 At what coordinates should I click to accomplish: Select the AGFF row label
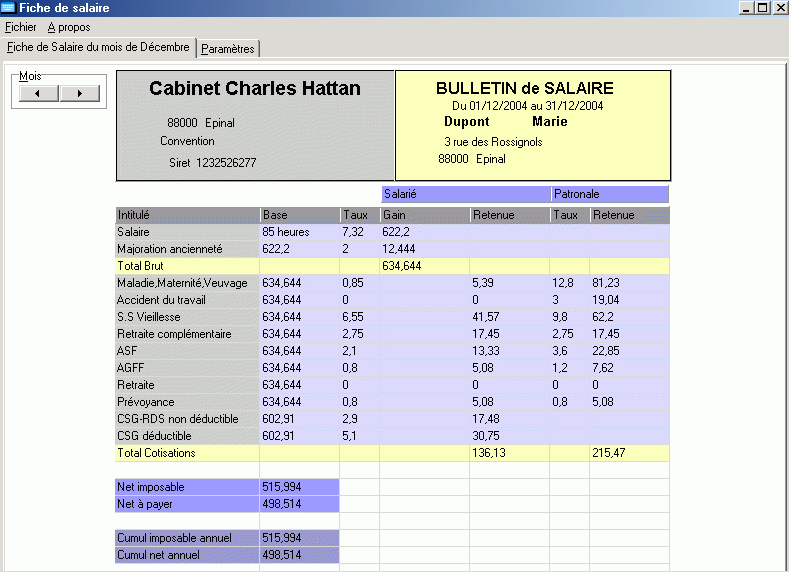coord(187,368)
